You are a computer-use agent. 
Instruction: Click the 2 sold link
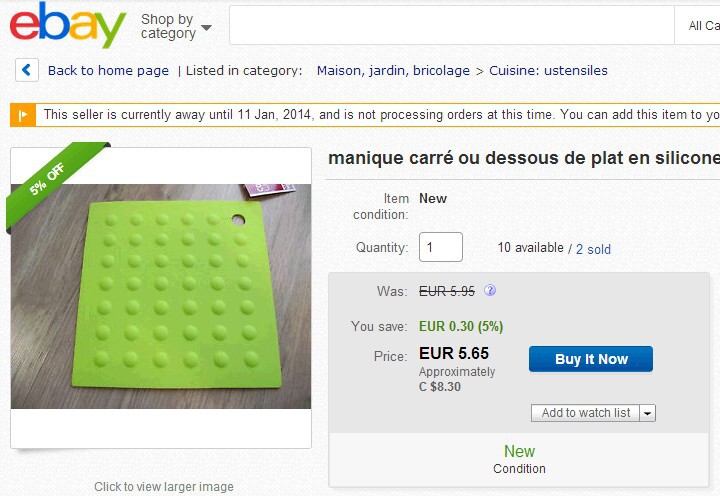coord(593,248)
